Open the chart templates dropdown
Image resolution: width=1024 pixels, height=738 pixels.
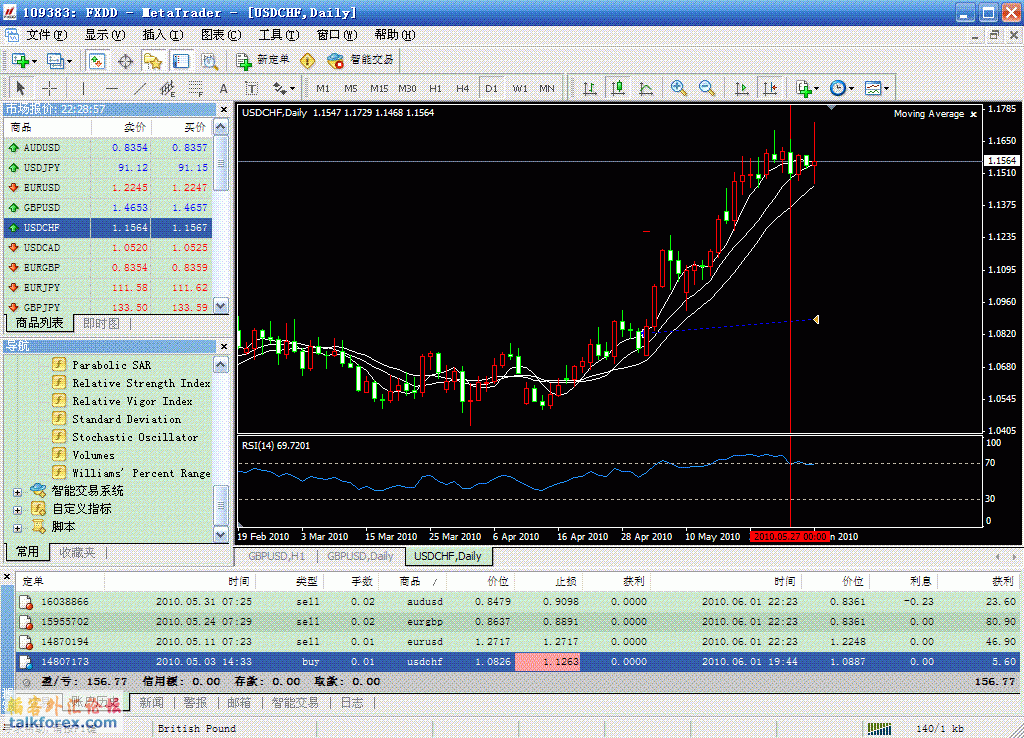[876, 88]
